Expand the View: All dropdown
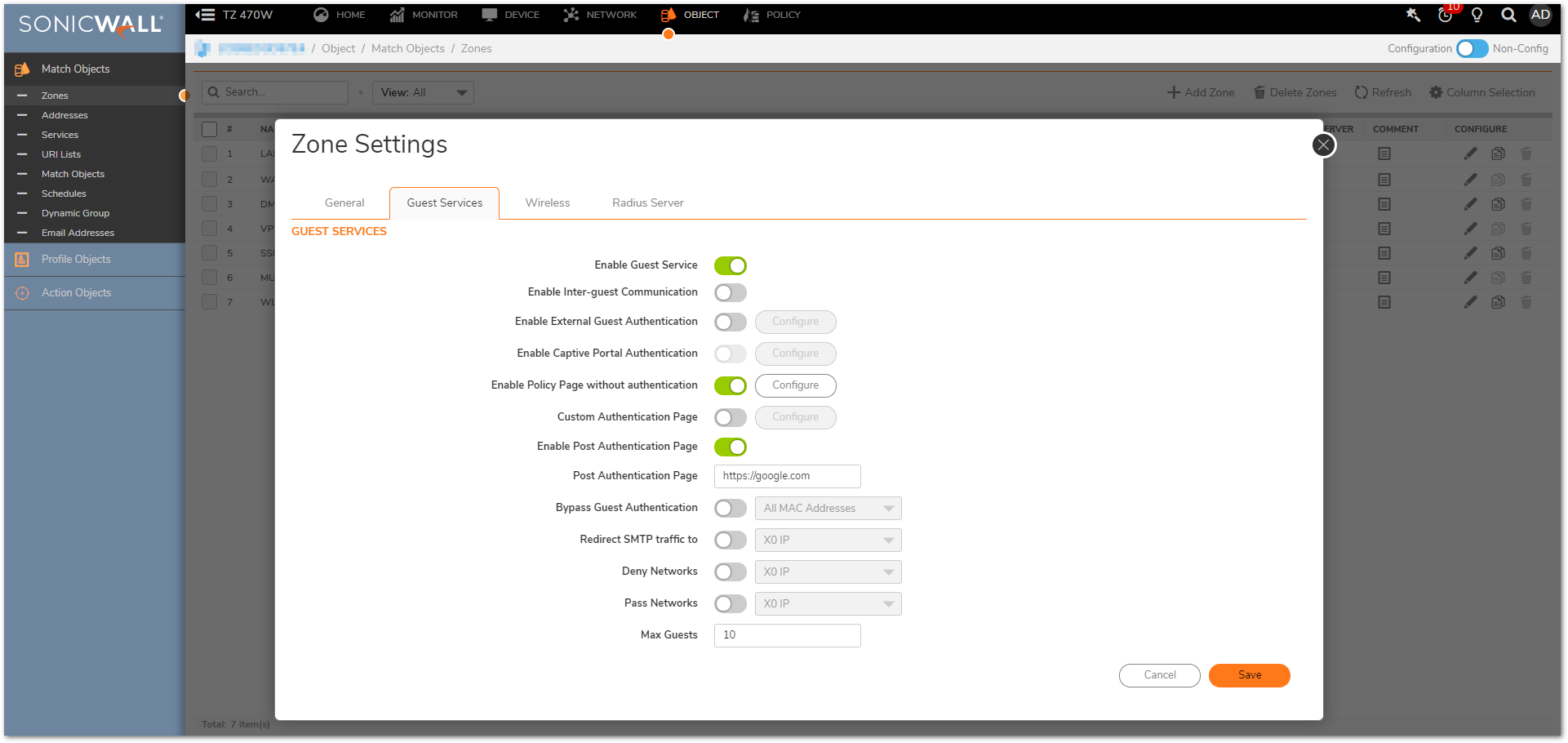 (x=423, y=92)
